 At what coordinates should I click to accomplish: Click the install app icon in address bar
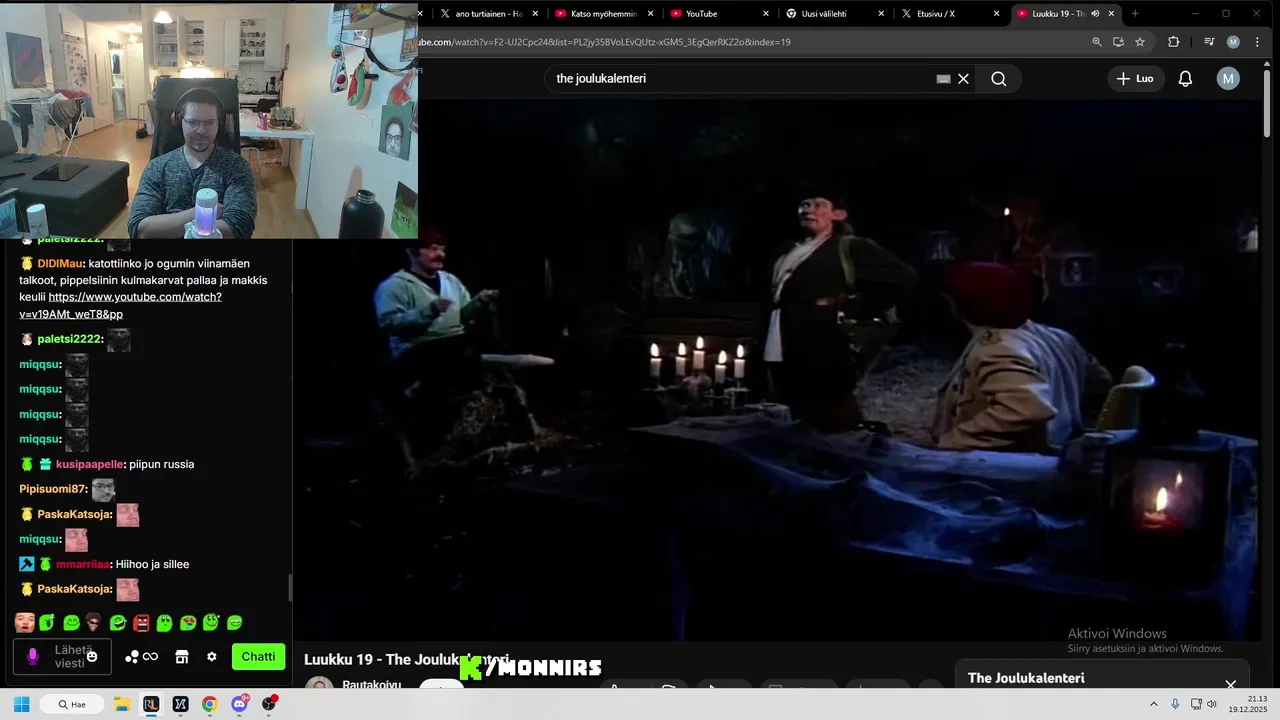(x=1118, y=42)
